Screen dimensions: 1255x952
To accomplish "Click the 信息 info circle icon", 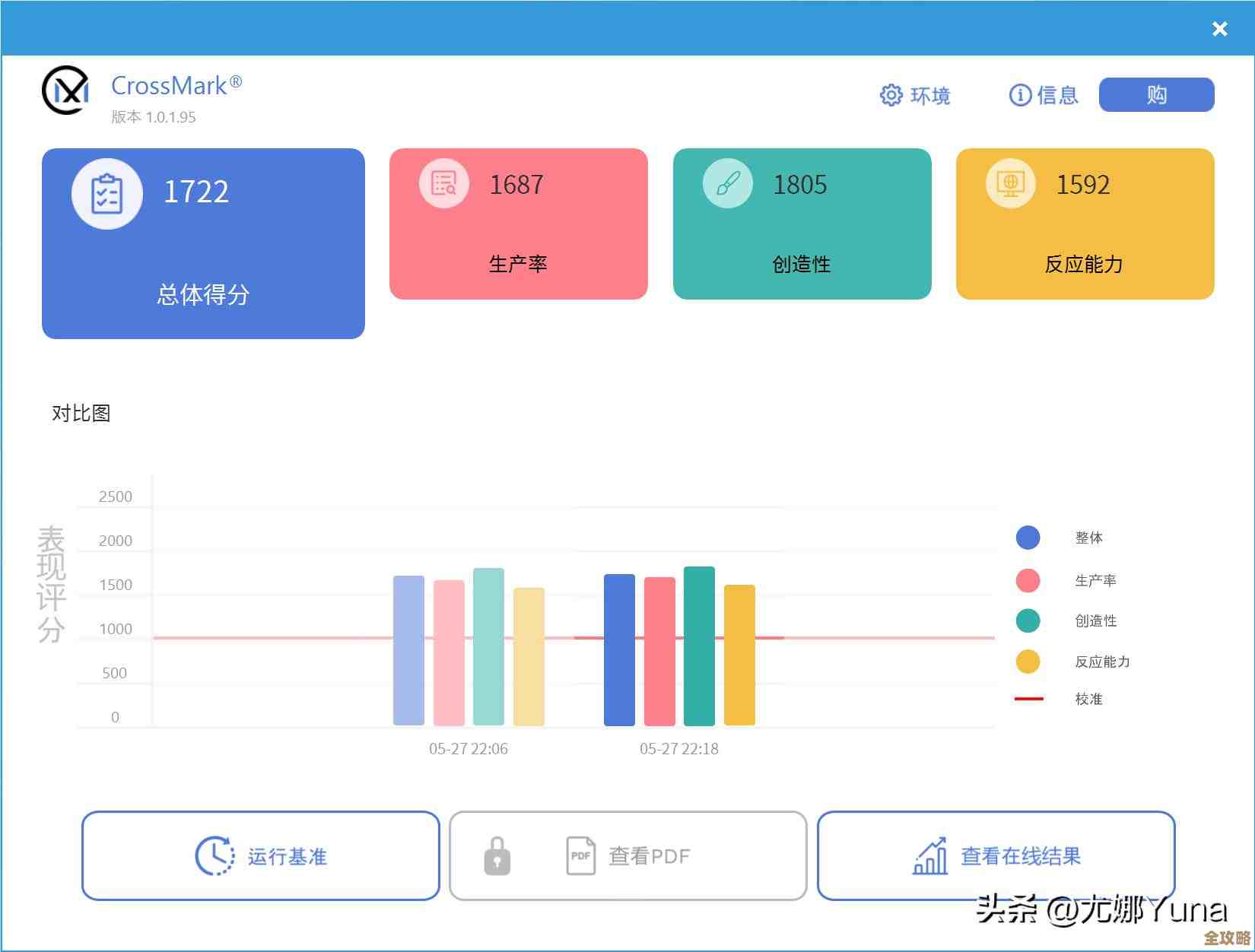I will (1018, 94).
